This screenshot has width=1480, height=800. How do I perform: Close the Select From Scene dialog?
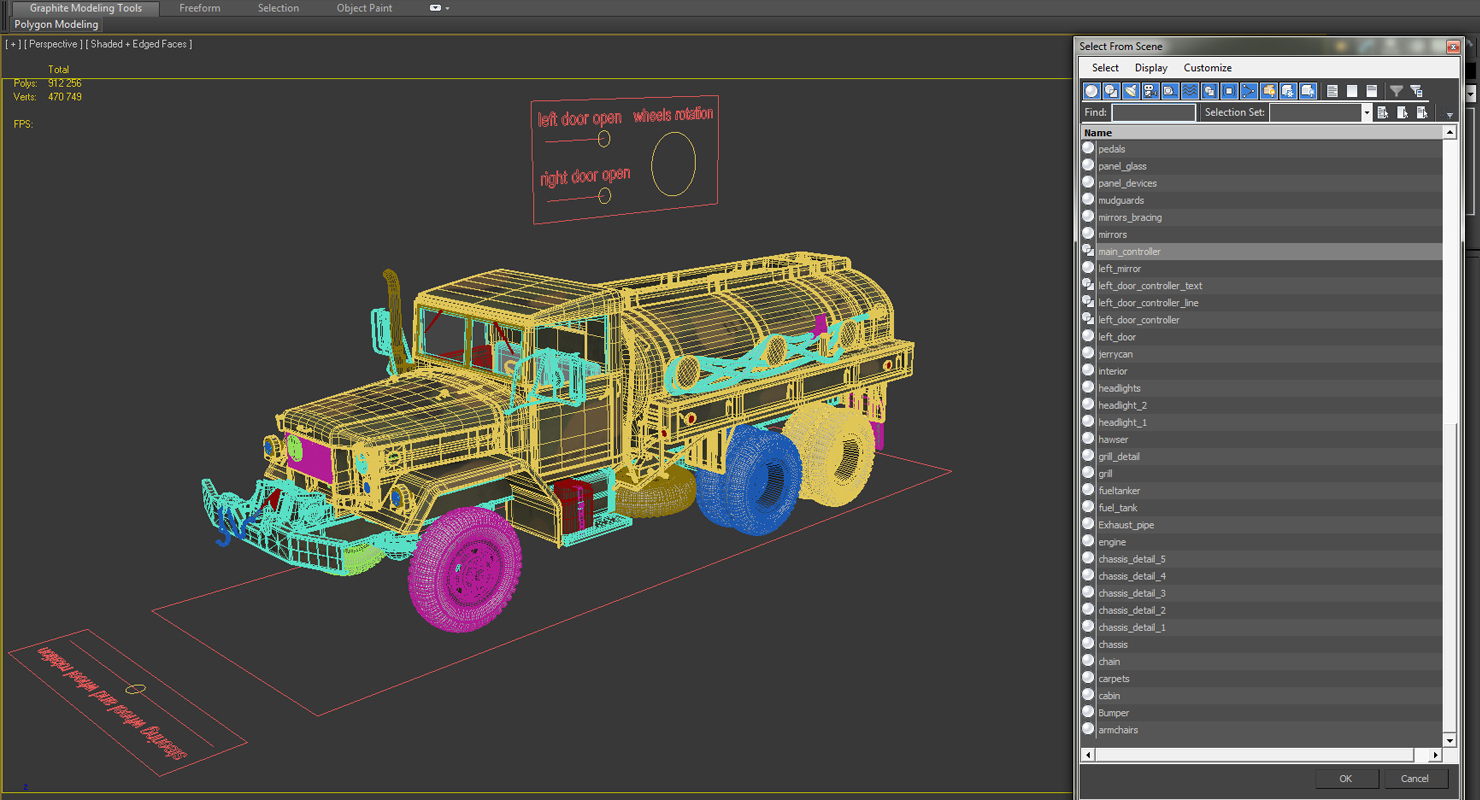tap(1453, 46)
